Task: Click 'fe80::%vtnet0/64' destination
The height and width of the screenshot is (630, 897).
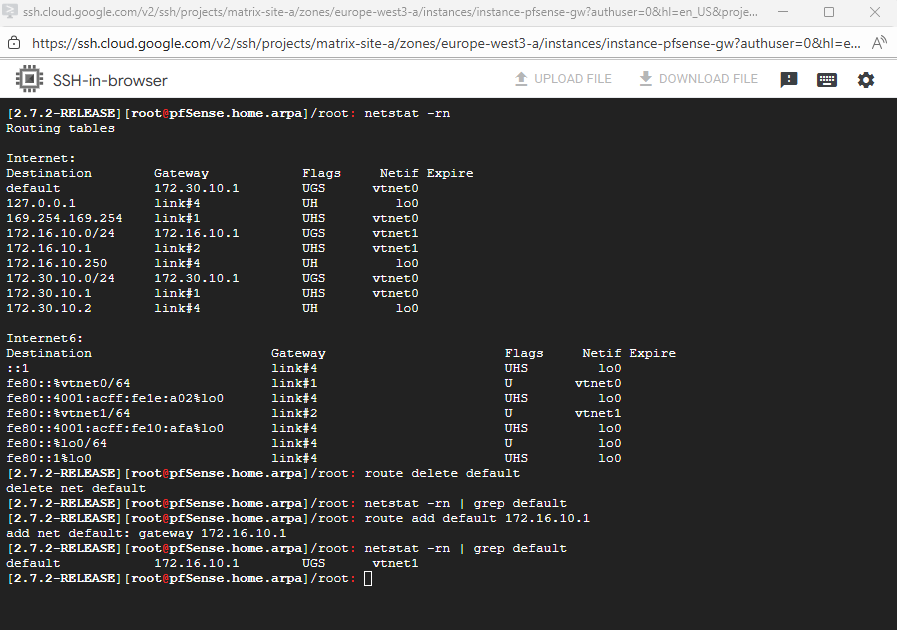Action: [x=68, y=383]
